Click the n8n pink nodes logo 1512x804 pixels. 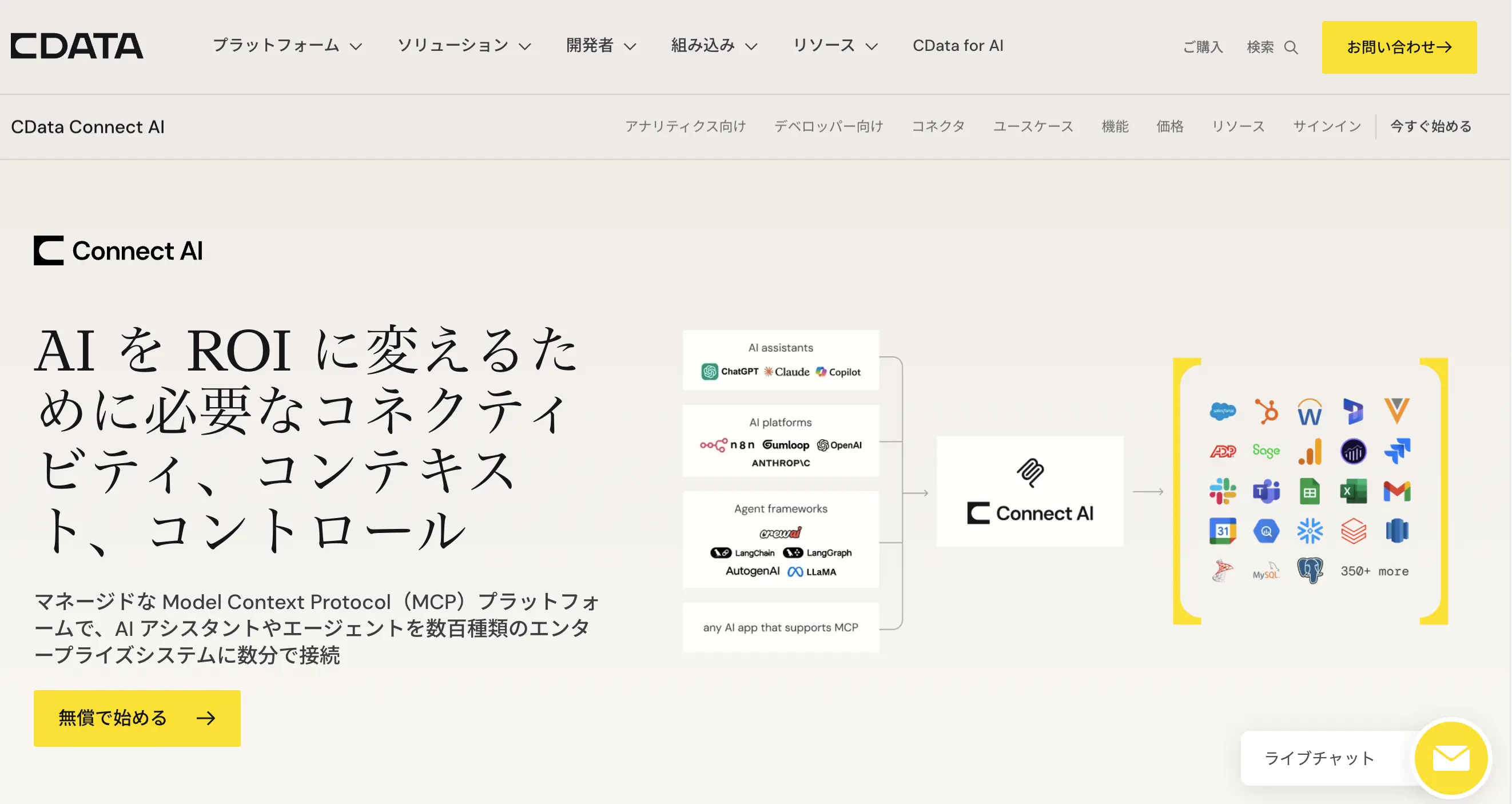point(714,445)
